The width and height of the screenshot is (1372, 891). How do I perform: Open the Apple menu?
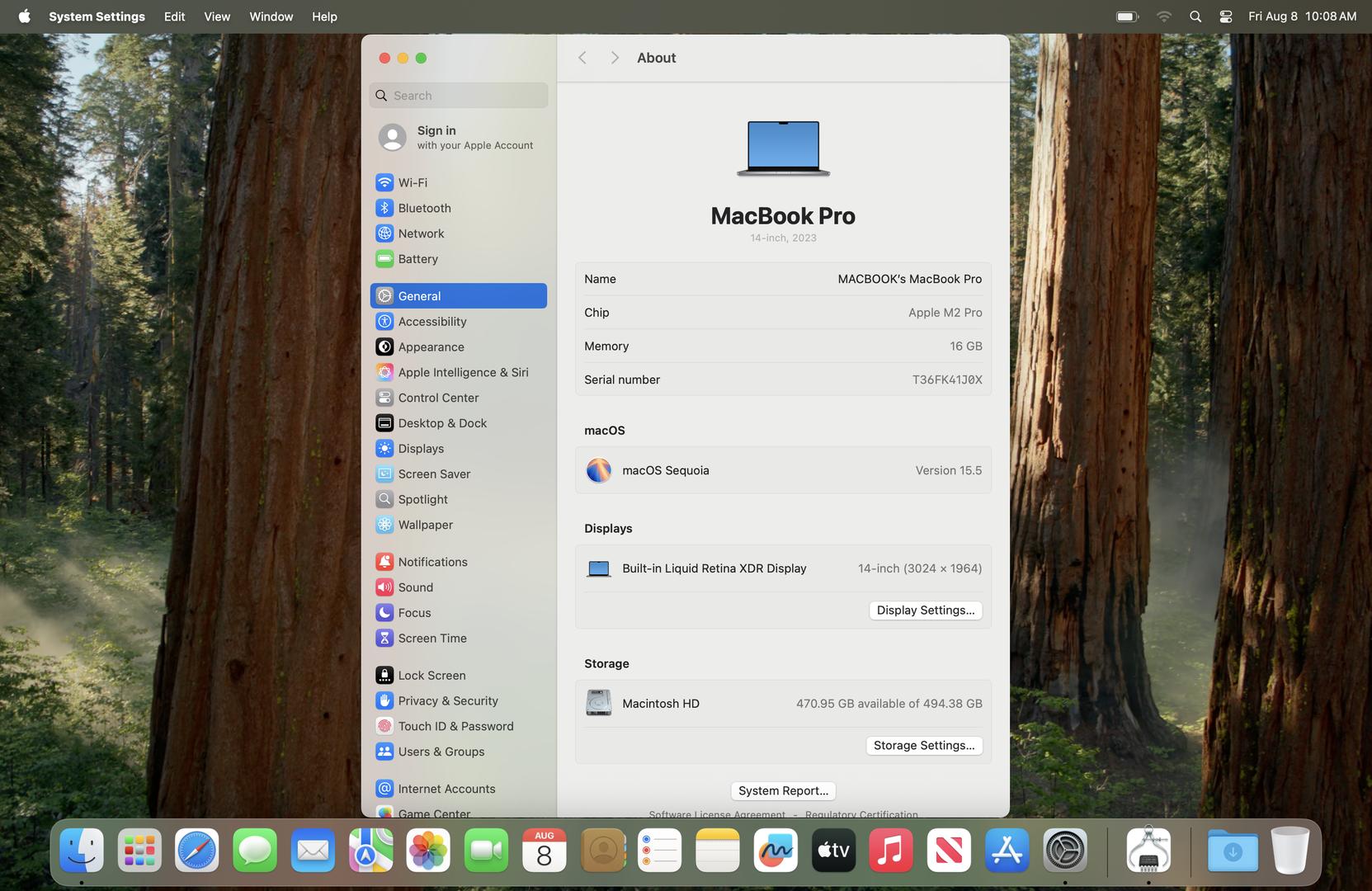(24, 16)
